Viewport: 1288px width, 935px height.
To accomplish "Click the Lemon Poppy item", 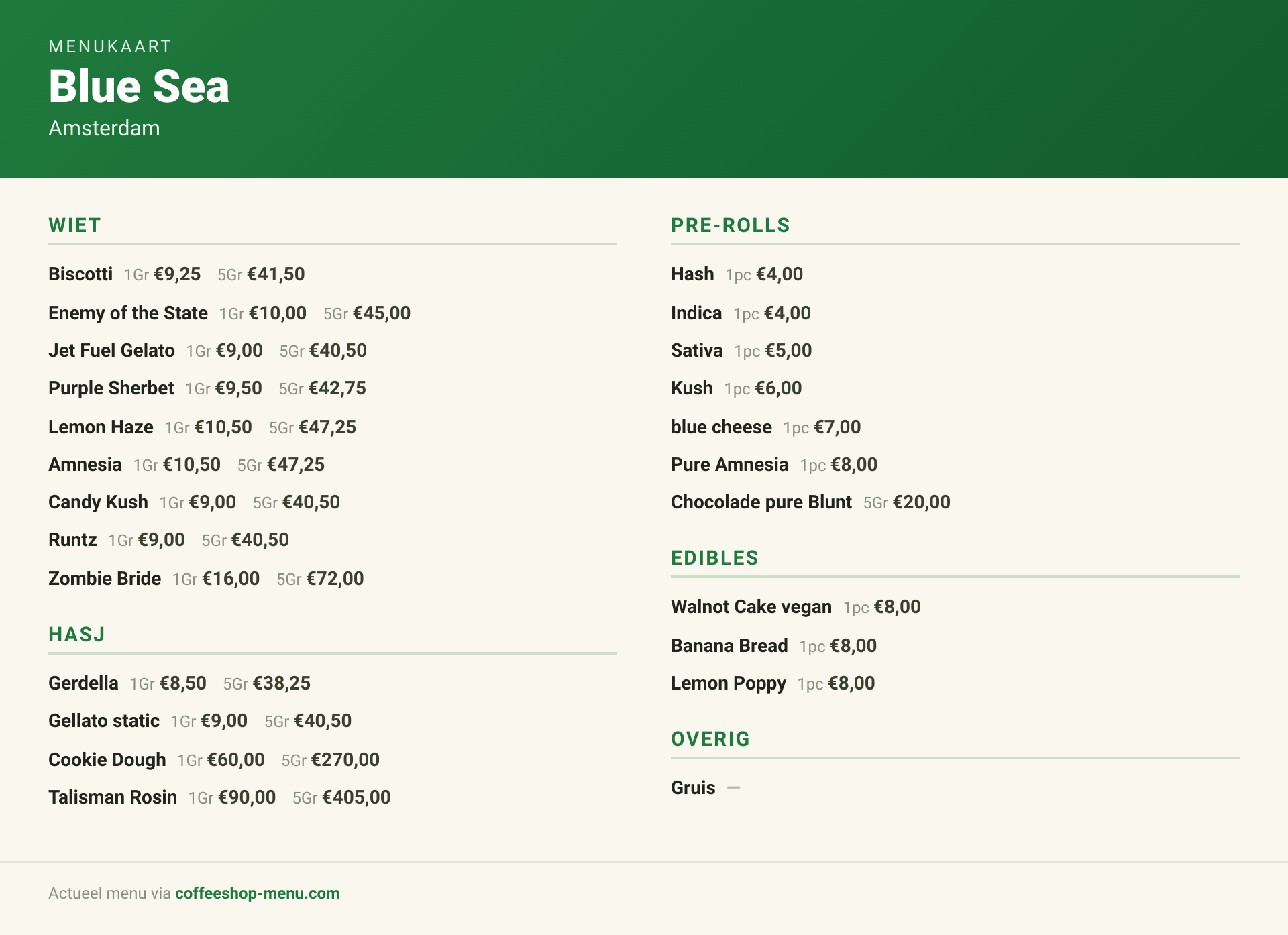I will (729, 683).
